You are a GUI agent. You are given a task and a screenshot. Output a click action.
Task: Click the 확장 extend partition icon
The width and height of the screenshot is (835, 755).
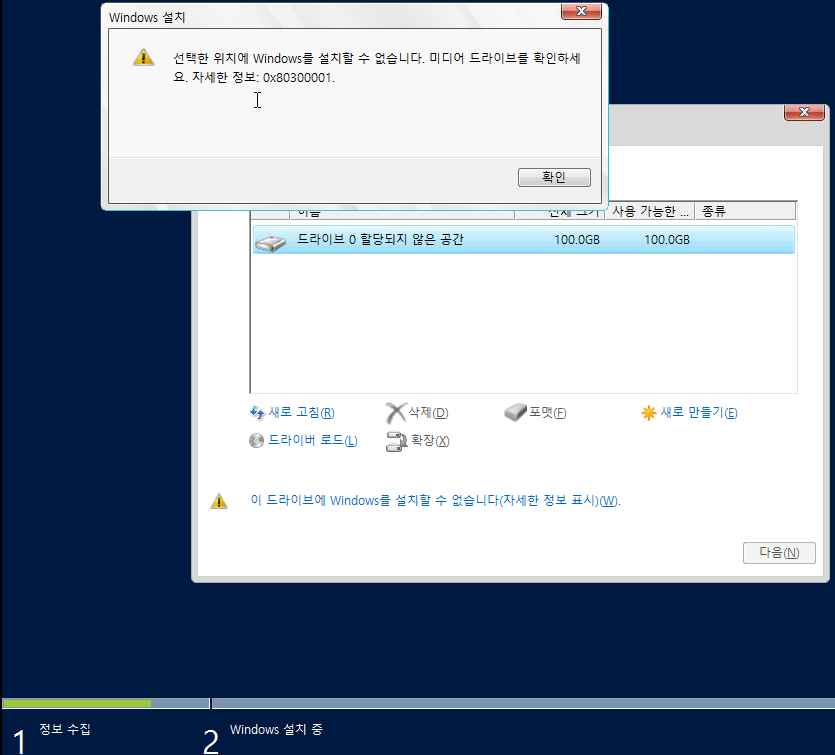[x=396, y=441]
